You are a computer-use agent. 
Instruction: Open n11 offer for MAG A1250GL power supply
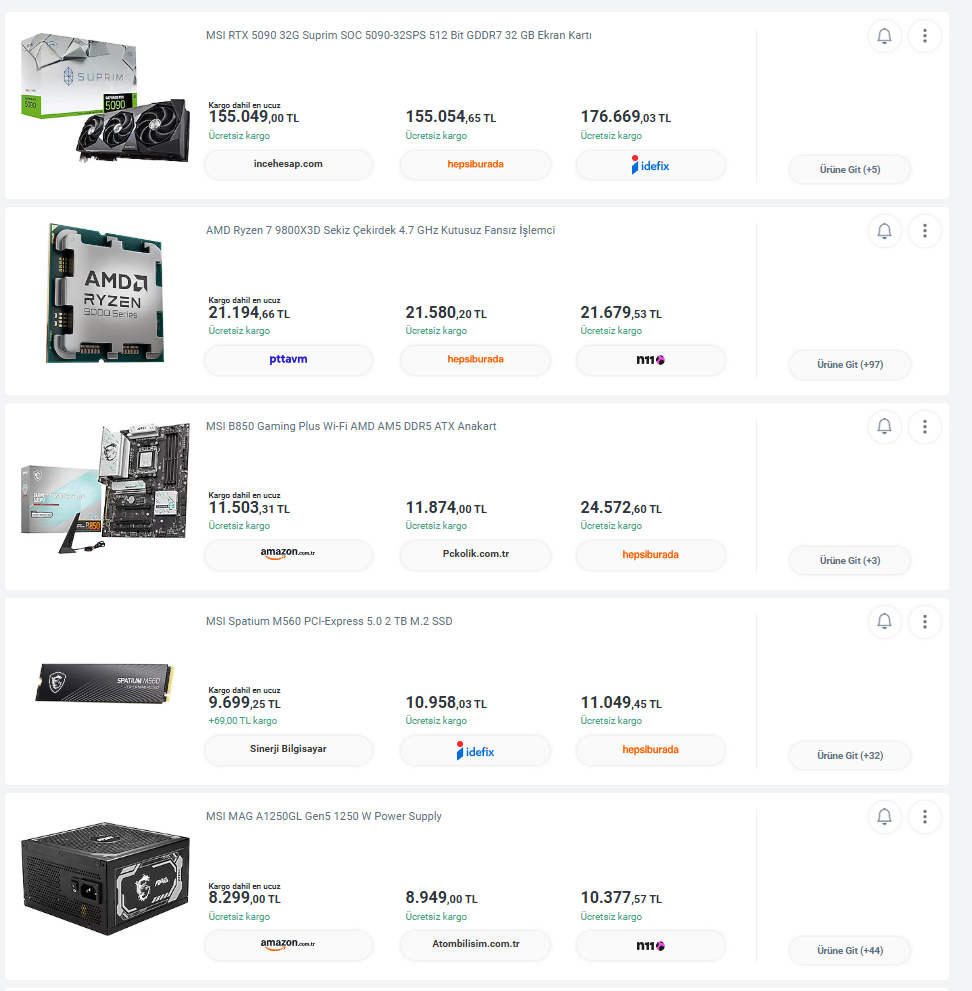click(x=650, y=945)
